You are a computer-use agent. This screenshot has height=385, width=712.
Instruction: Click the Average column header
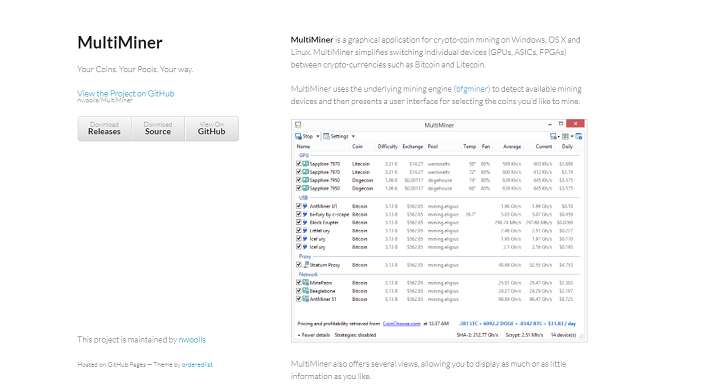(512, 146)
